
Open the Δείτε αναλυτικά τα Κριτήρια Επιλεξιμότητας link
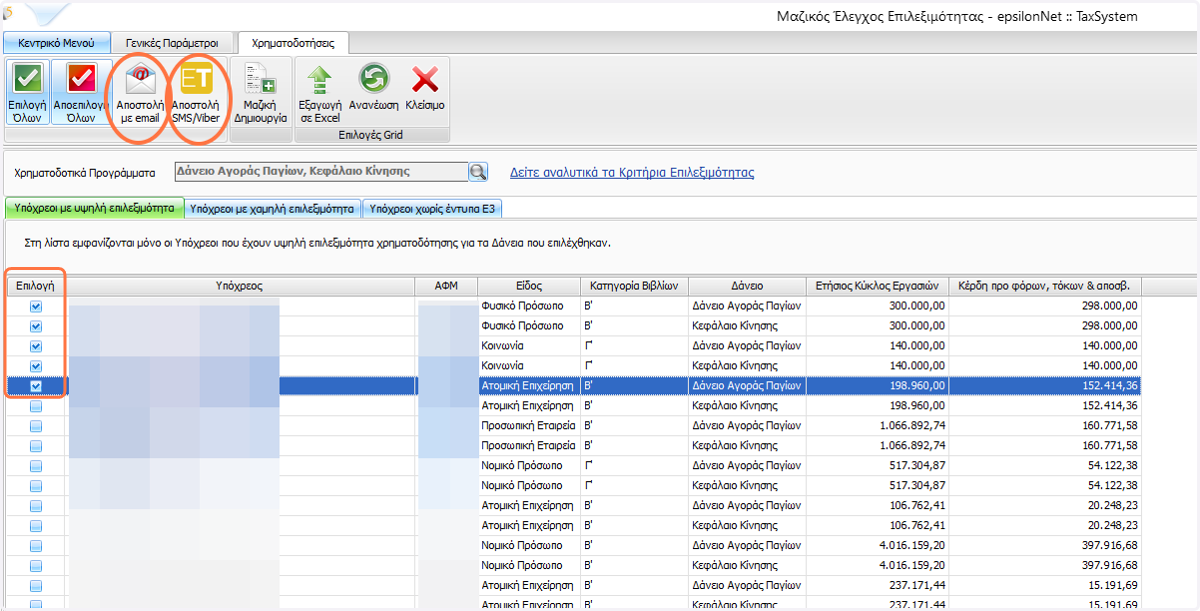(x=632, y=172)
